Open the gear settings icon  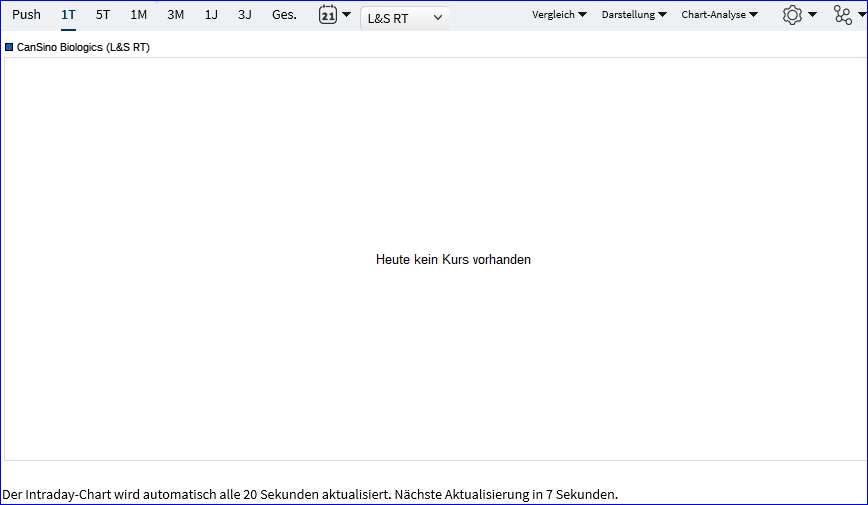click(792, 15)
